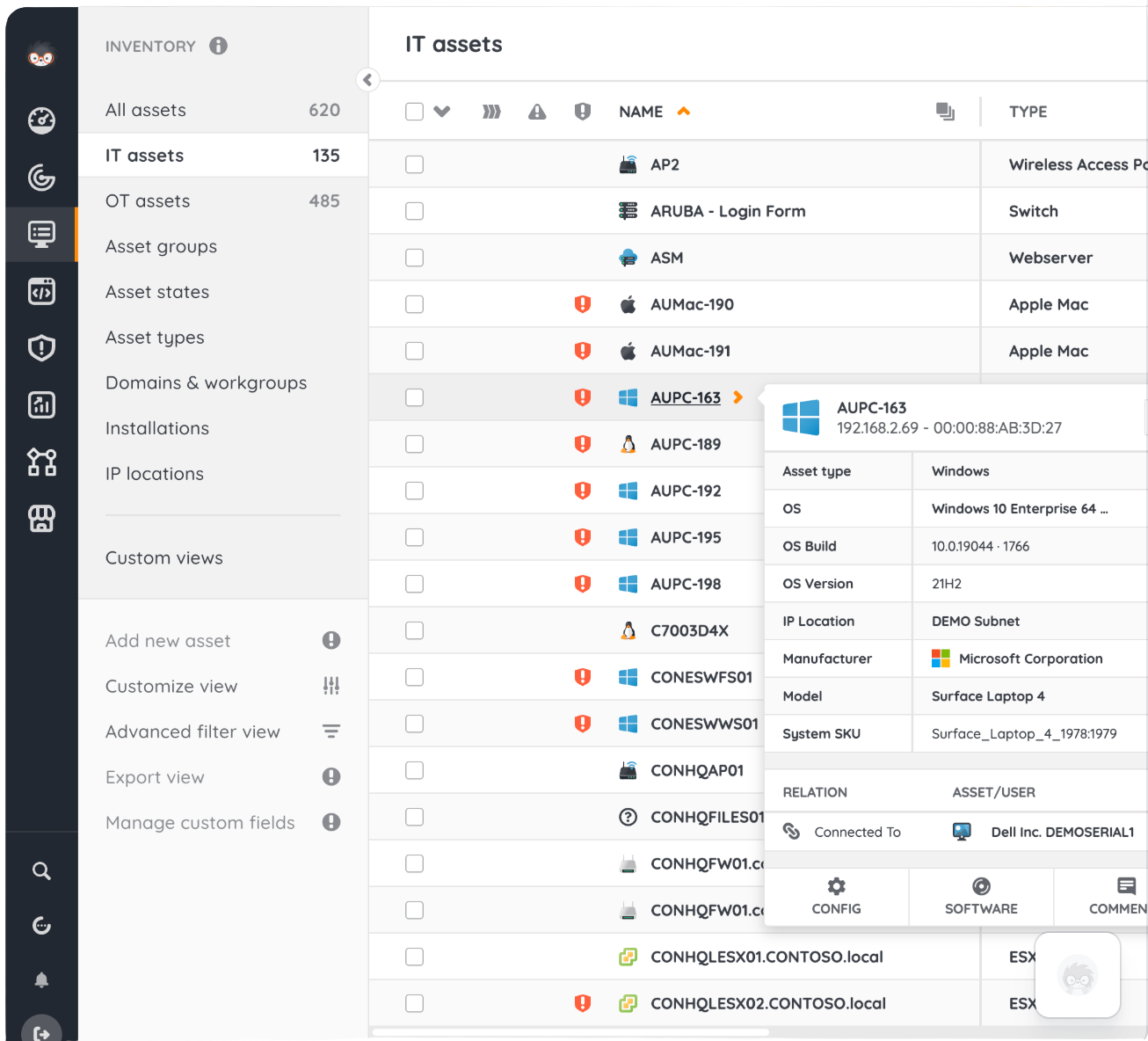Click the stacked-arrows column header icon
The width and height of the screenshot is (1148, 1041).
(x=491, y=112)
